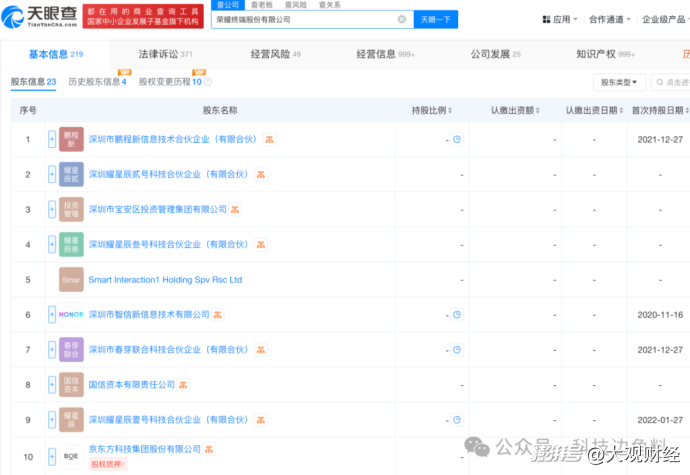Open link 深圳耀星辰叁号科技合伙企业
The width and height of the screenshot is (690, 475).
click(x=169, y=244)
